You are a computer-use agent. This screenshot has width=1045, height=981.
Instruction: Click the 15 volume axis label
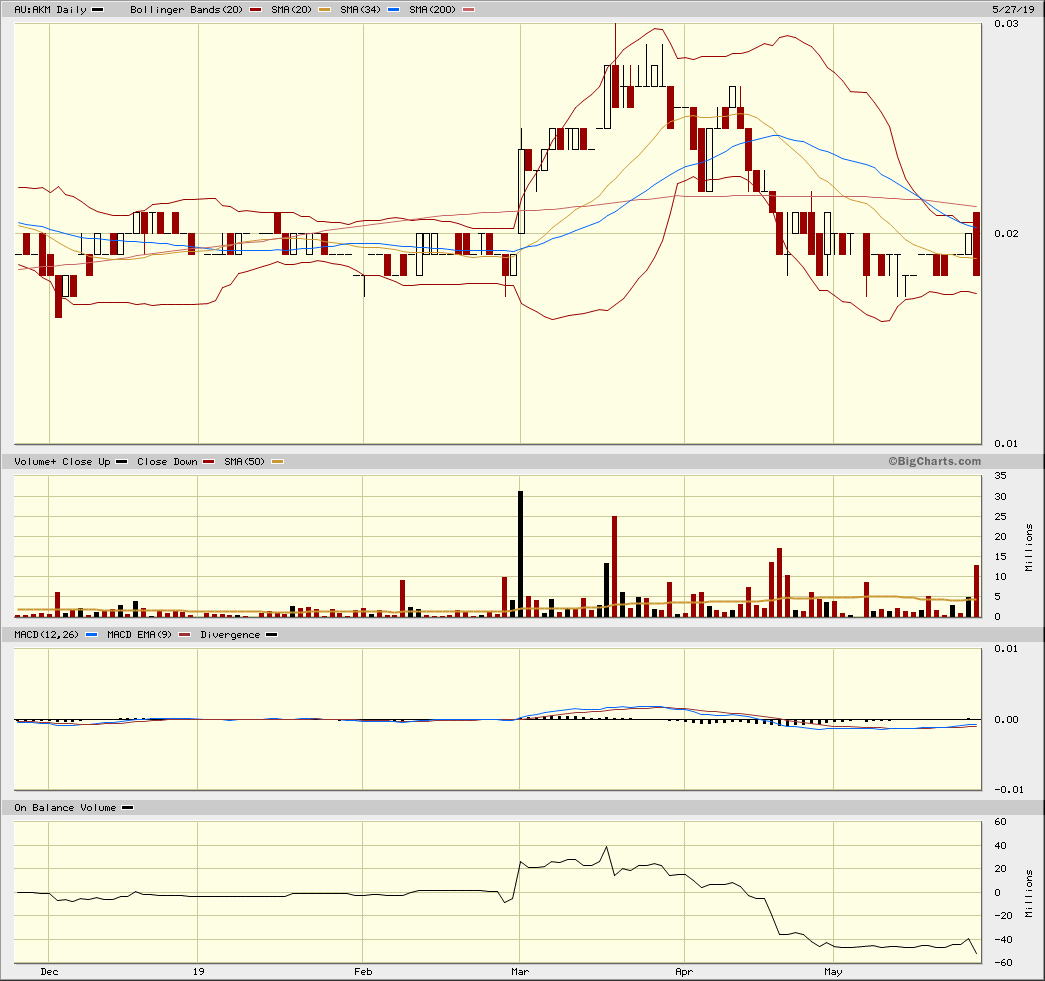[x=1000, y=556]
